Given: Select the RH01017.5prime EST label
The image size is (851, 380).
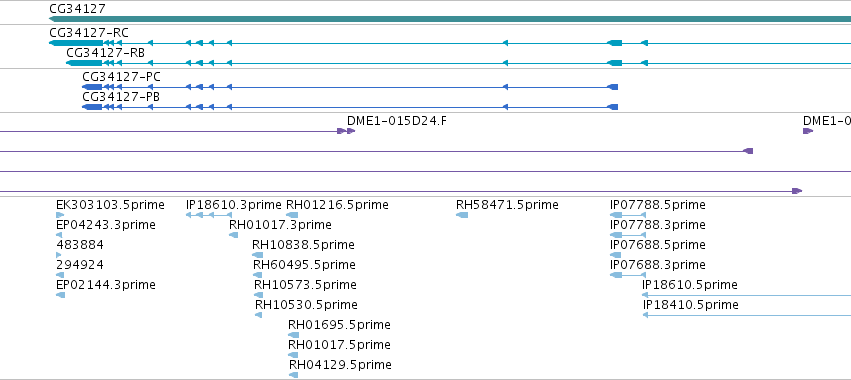Looking at the screenshot, I should (x=339, y=345).
